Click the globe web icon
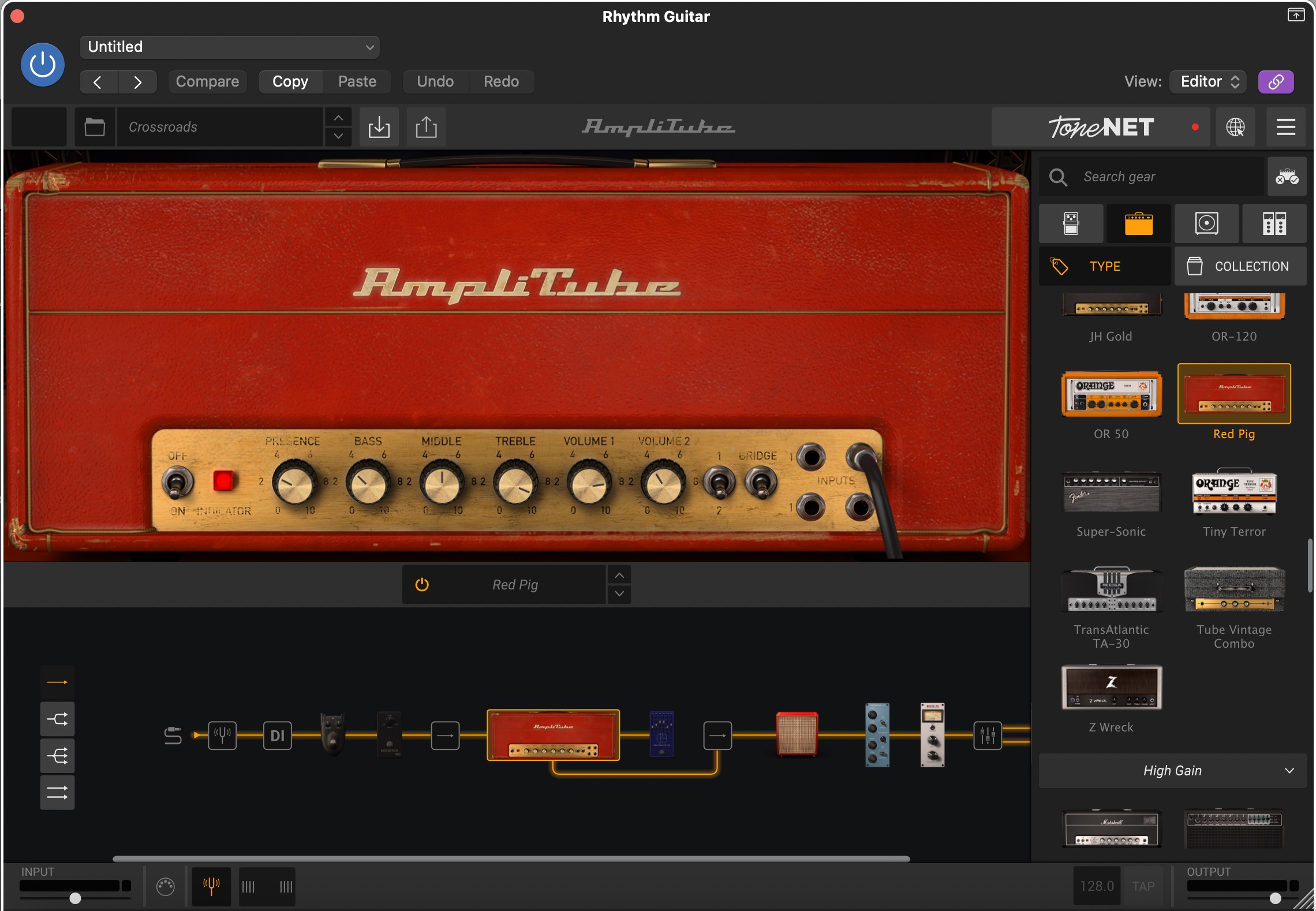The height and width of the screenshot is (911, 1316). point(1235,126)
